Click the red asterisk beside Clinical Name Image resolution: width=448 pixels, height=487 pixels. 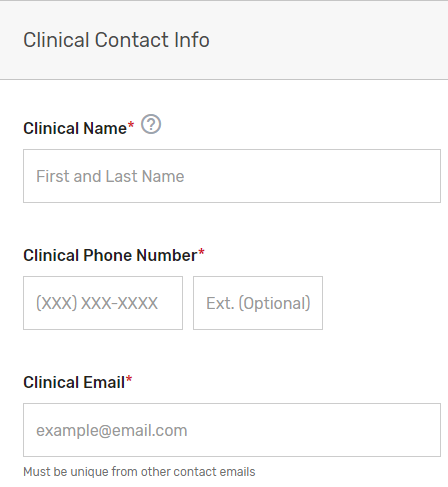(131, 126)
